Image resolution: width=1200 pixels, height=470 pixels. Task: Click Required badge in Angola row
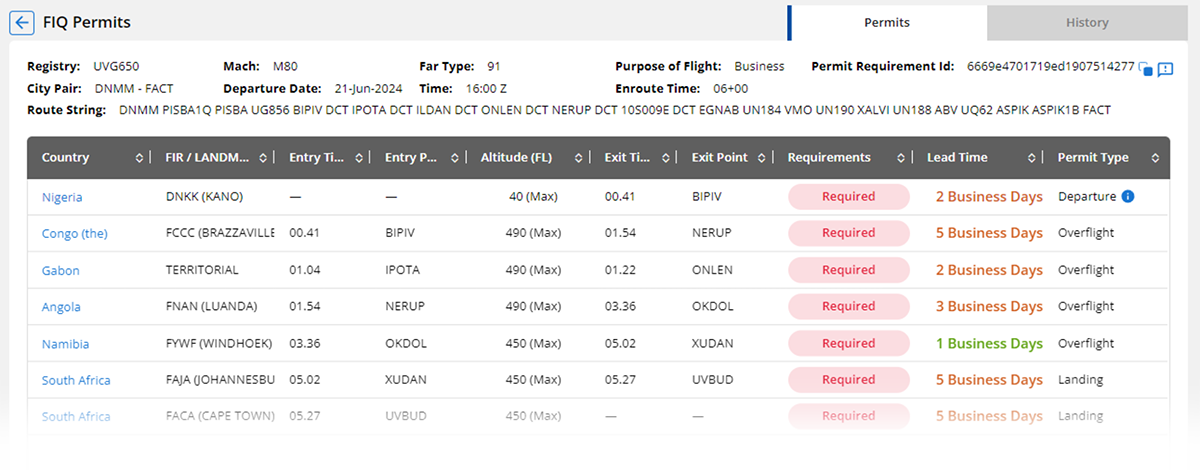[x=848, y=307]
